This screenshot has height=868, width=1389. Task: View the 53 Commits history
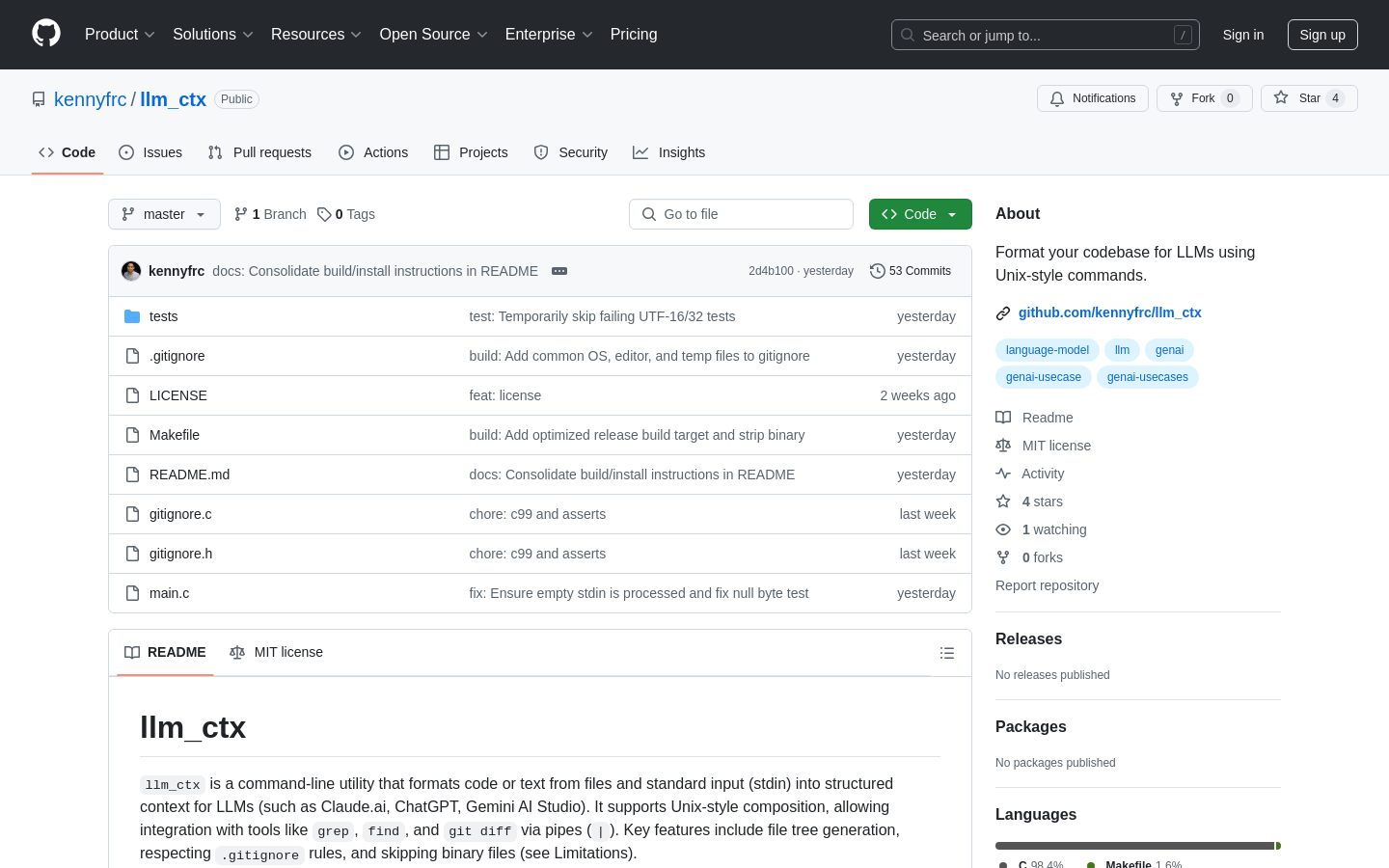pos(911,271)
